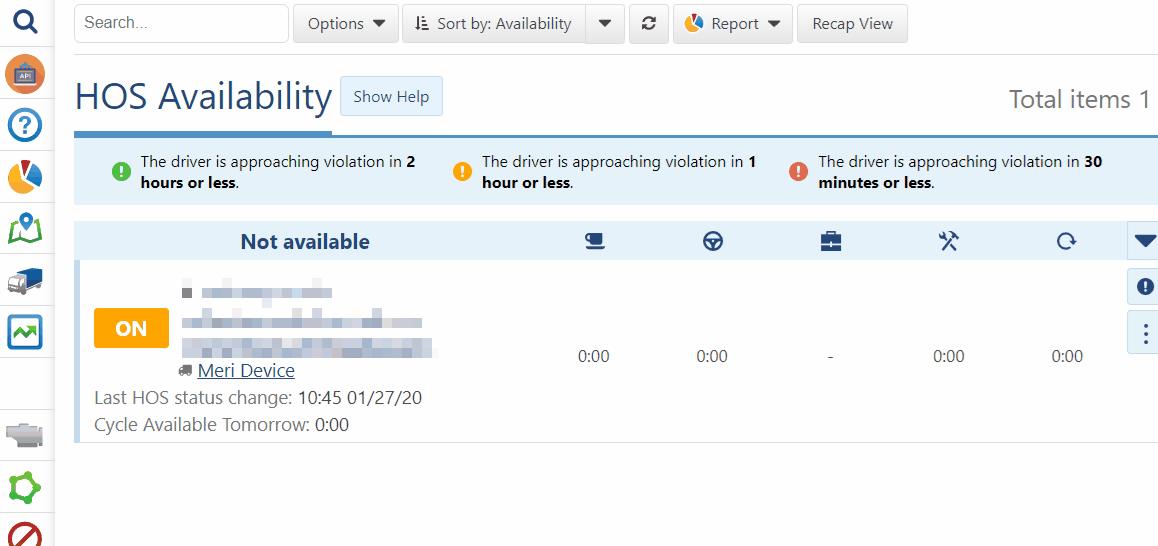The width and height of the screenshot is (1158, 546).
Task: Click the ON duty status badge
Action: [131, 328]
